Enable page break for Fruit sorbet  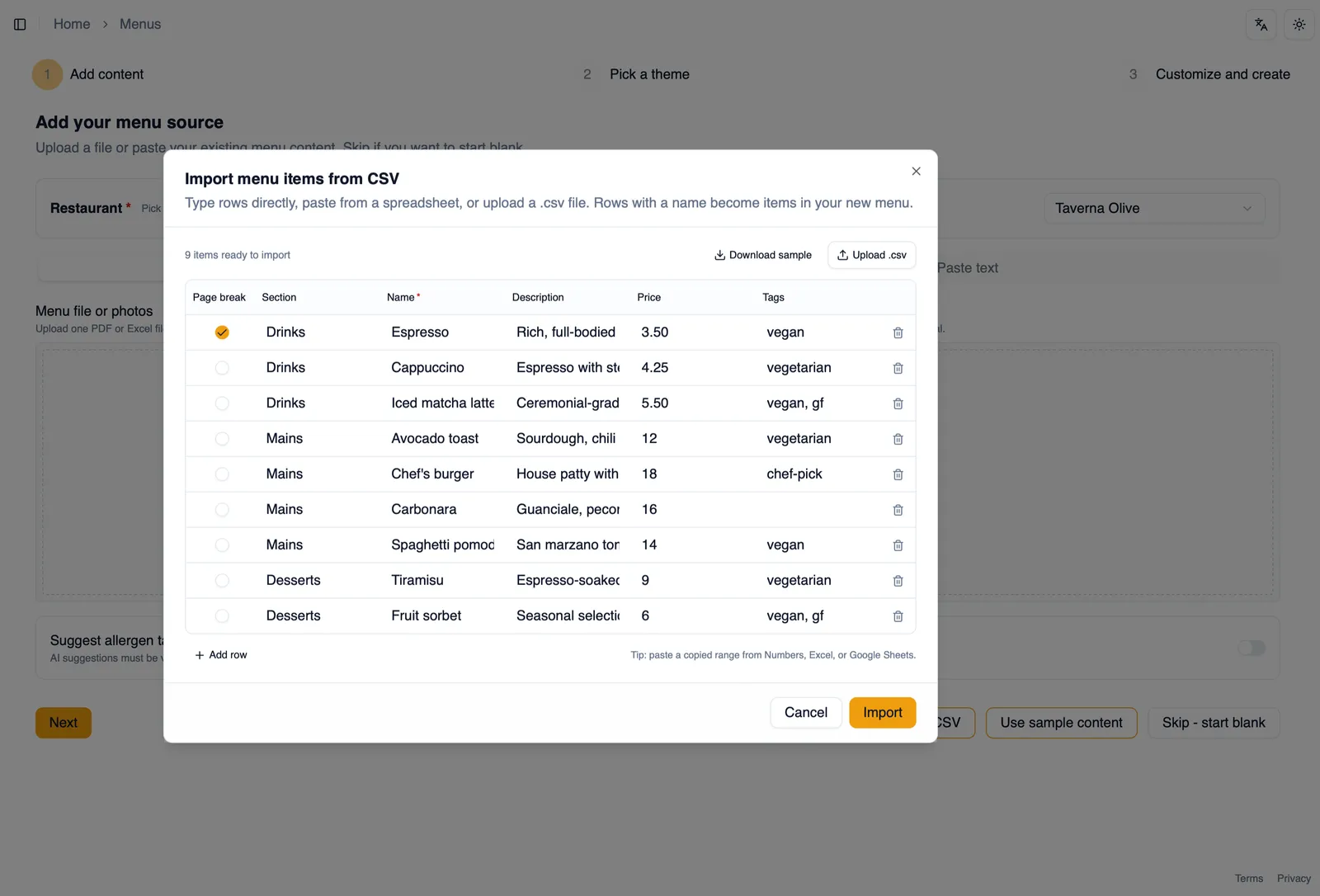[x=222, y=616]
